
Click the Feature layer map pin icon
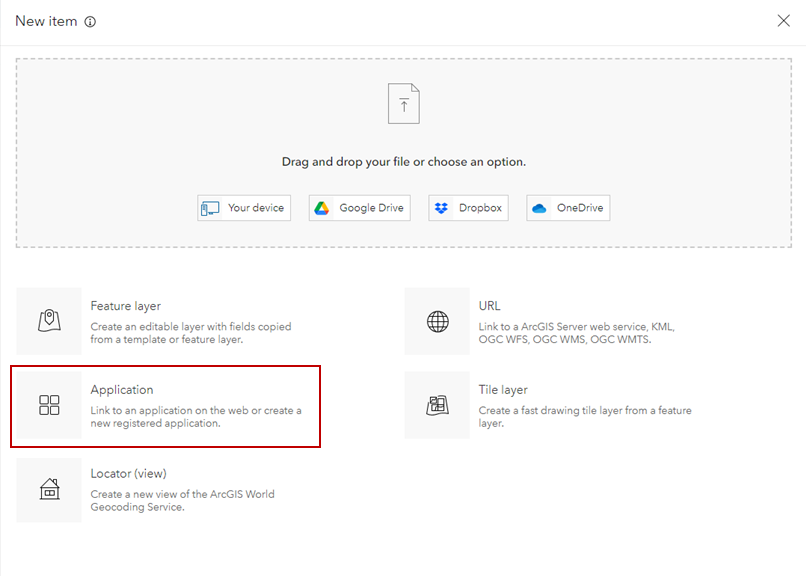[x=49, y=321]
